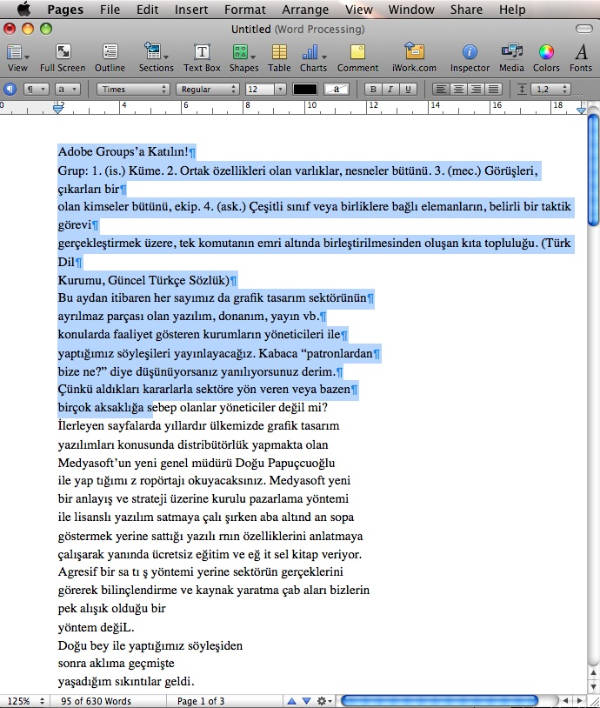Click the text background color swatch
The width and height of the screenshot is (600, 708).
pos(336,89)
